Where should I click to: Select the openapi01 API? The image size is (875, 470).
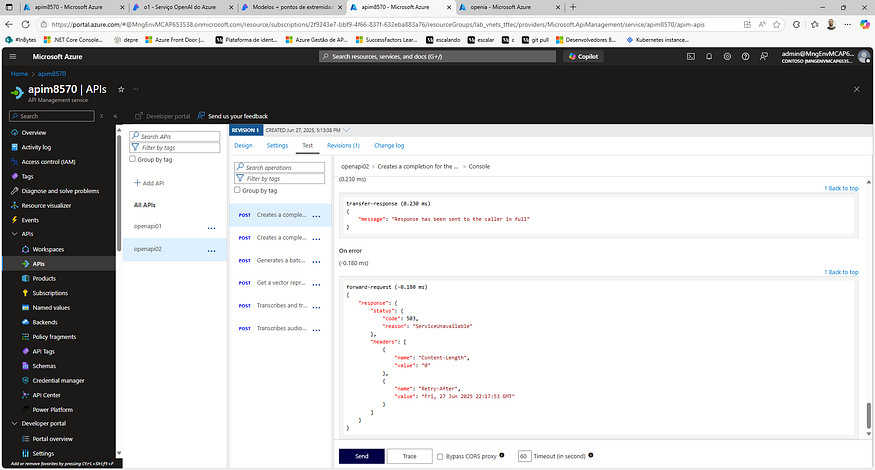tap(148, 226)
